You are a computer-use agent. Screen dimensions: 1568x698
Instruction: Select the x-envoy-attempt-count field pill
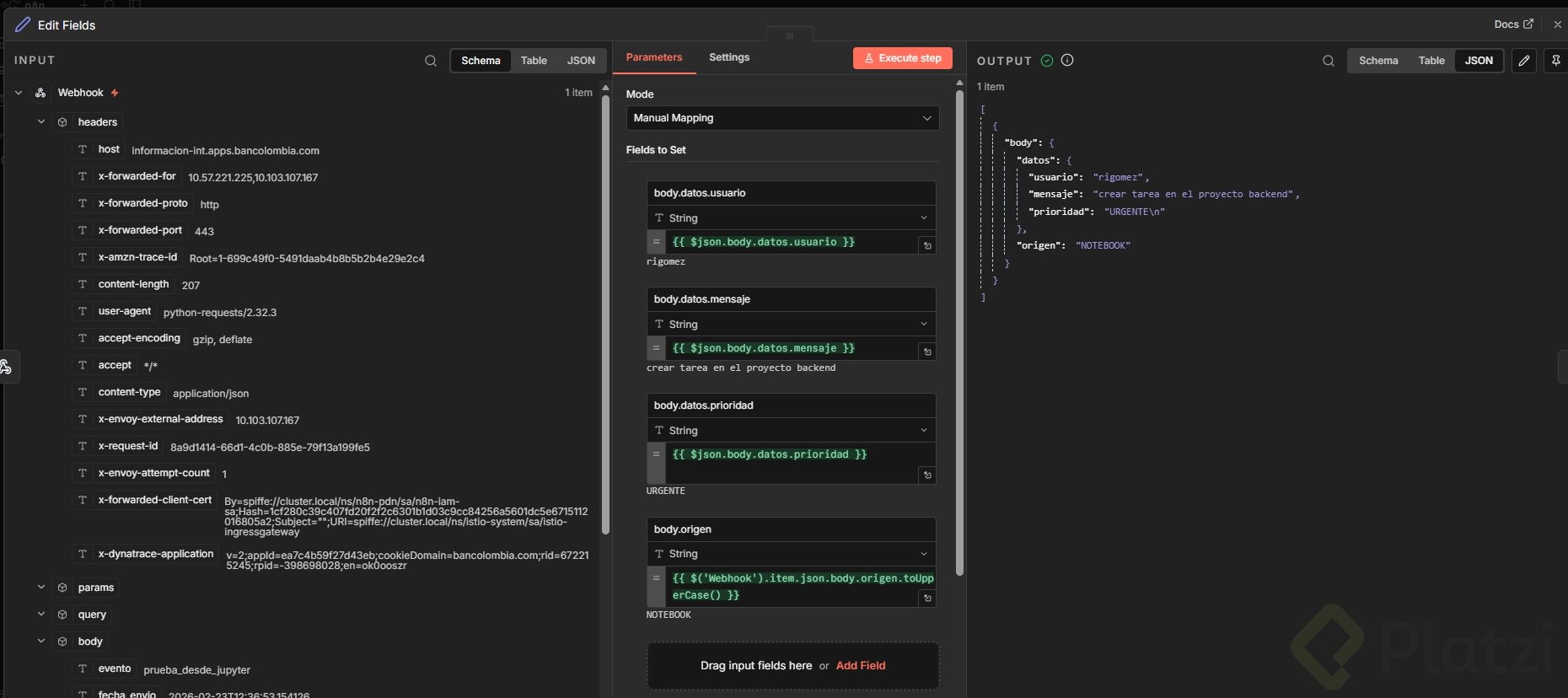pyautogui.click(x=144, y=473)
